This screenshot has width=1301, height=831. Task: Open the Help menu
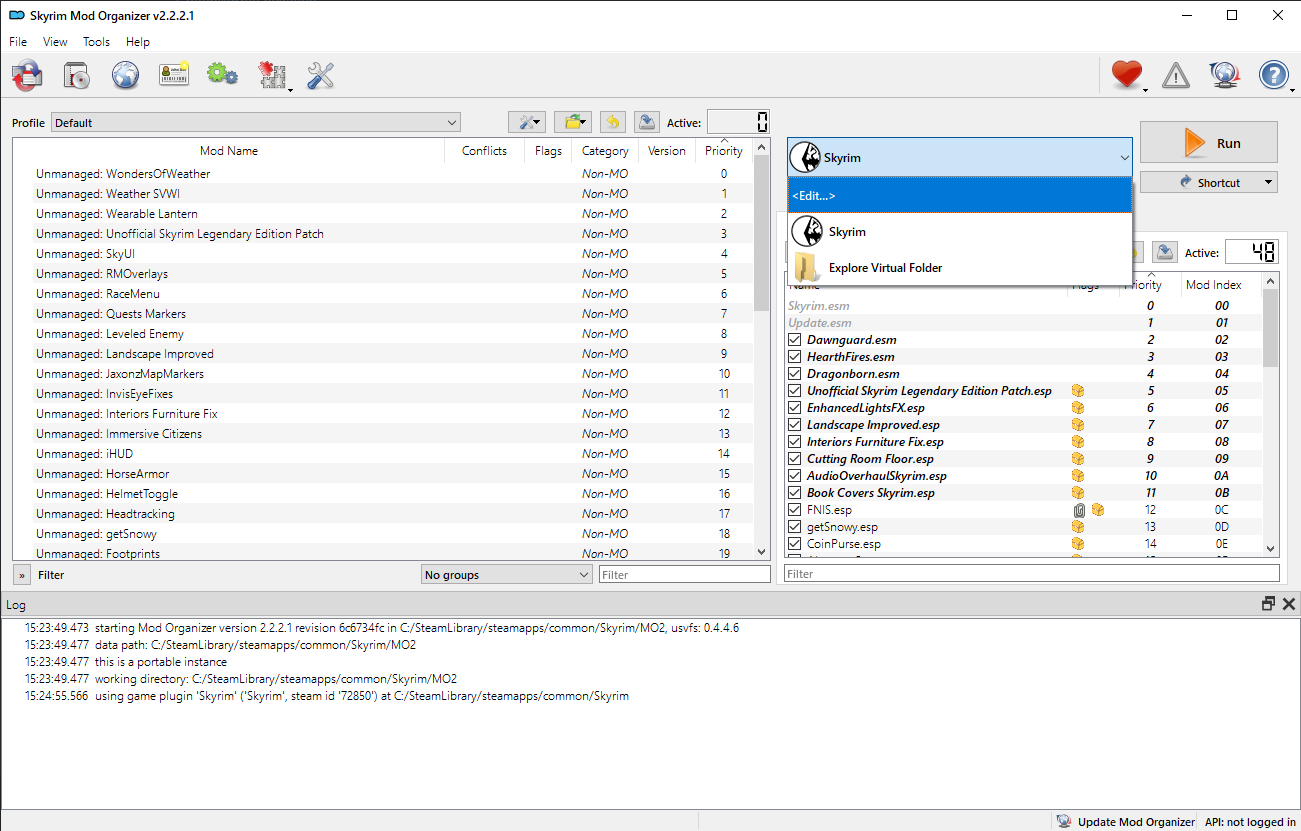coord(138,42)
